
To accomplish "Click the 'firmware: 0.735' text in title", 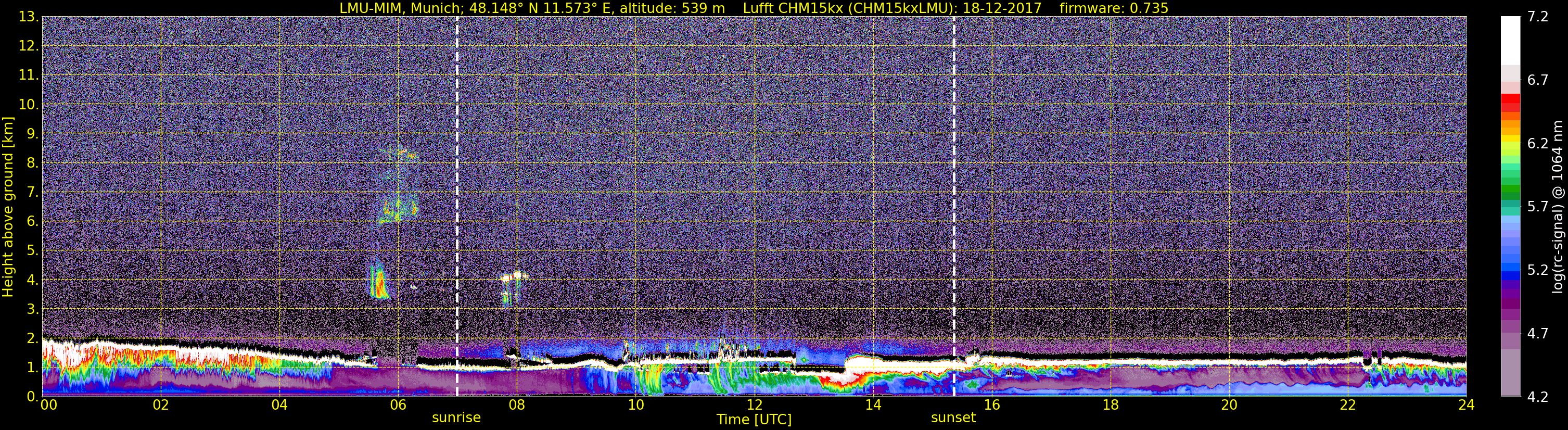I will [1114, 8].
